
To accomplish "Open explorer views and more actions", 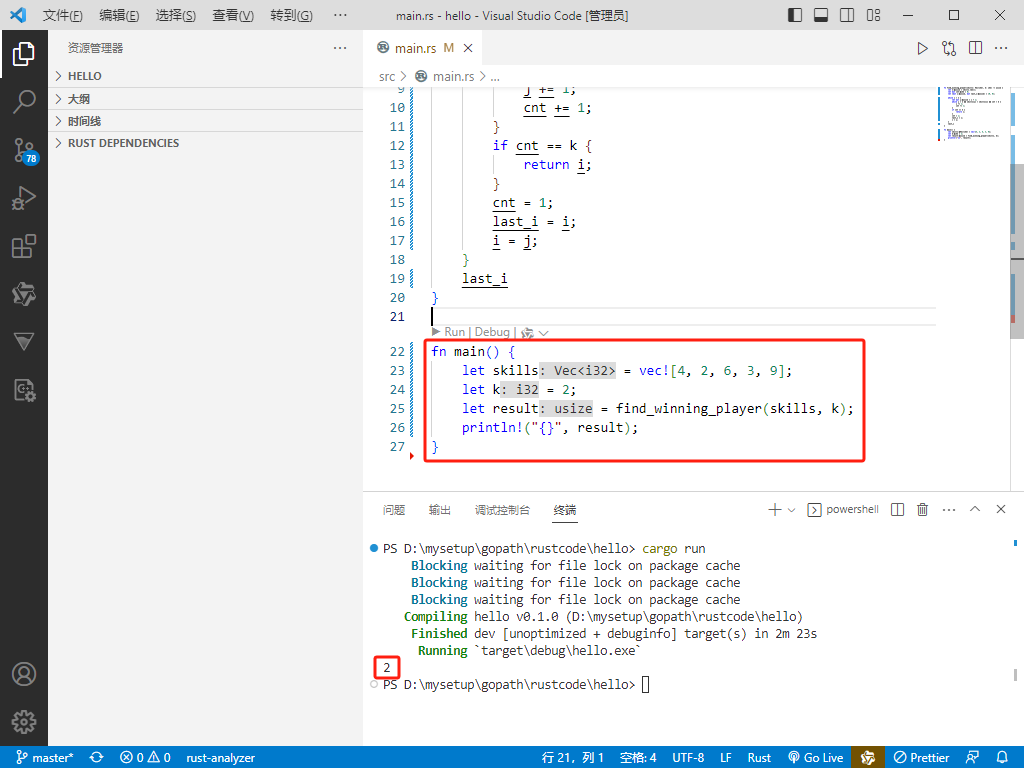I will (340, 48).
